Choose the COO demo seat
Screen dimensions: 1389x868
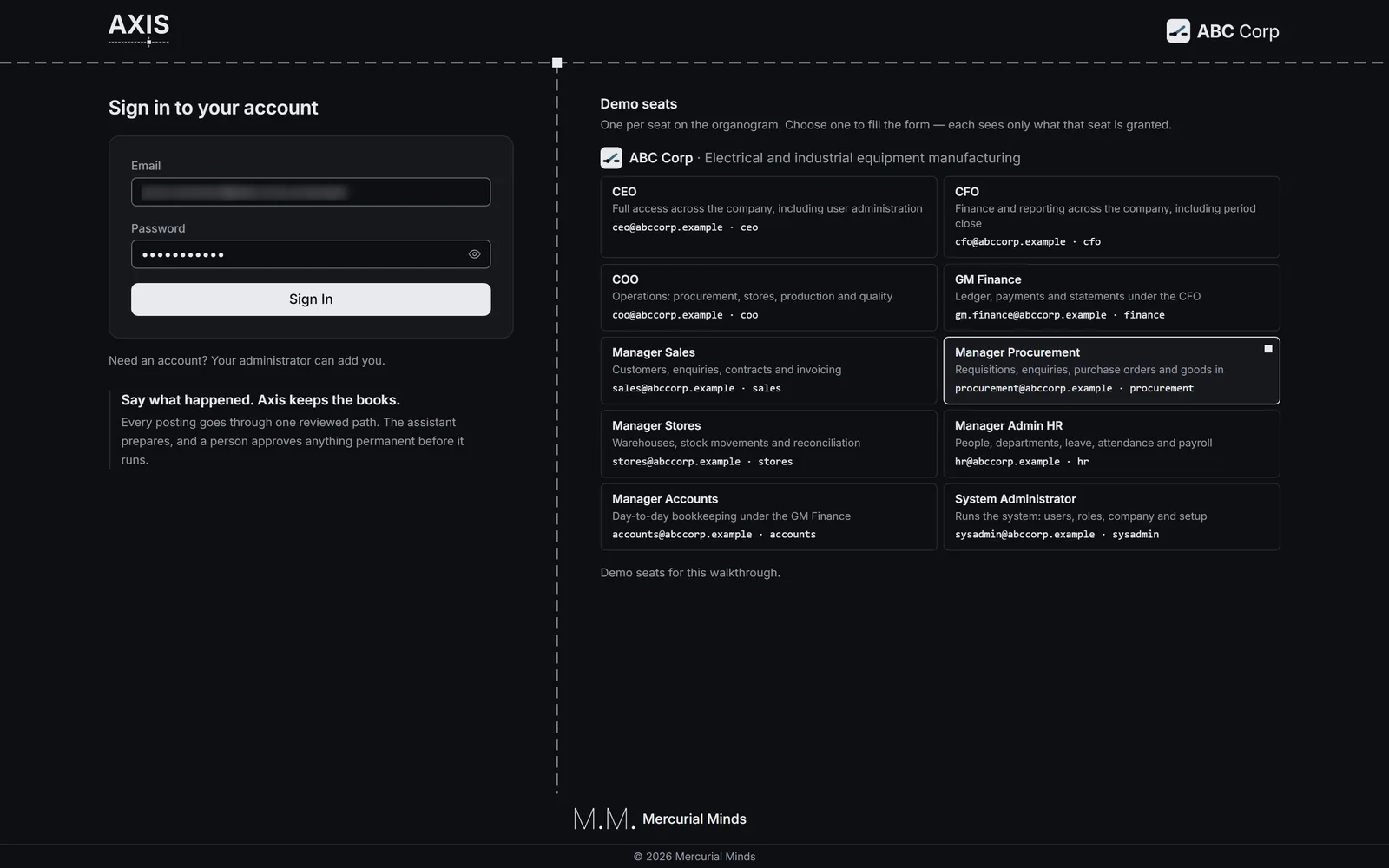click(x=768, y=298)
